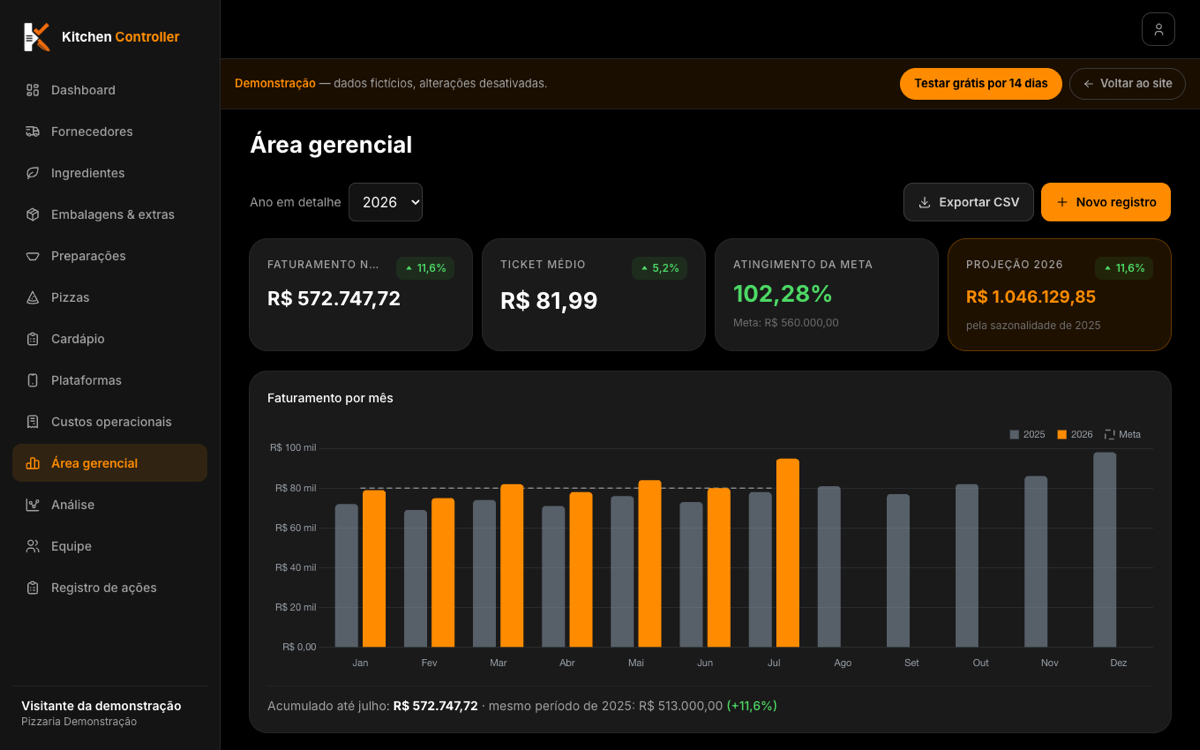Image resolution: width=1200 pixels, height=750 pixels.
Task: Click the 2026 orange legend swatch
Action: (x=1062, y=435)
